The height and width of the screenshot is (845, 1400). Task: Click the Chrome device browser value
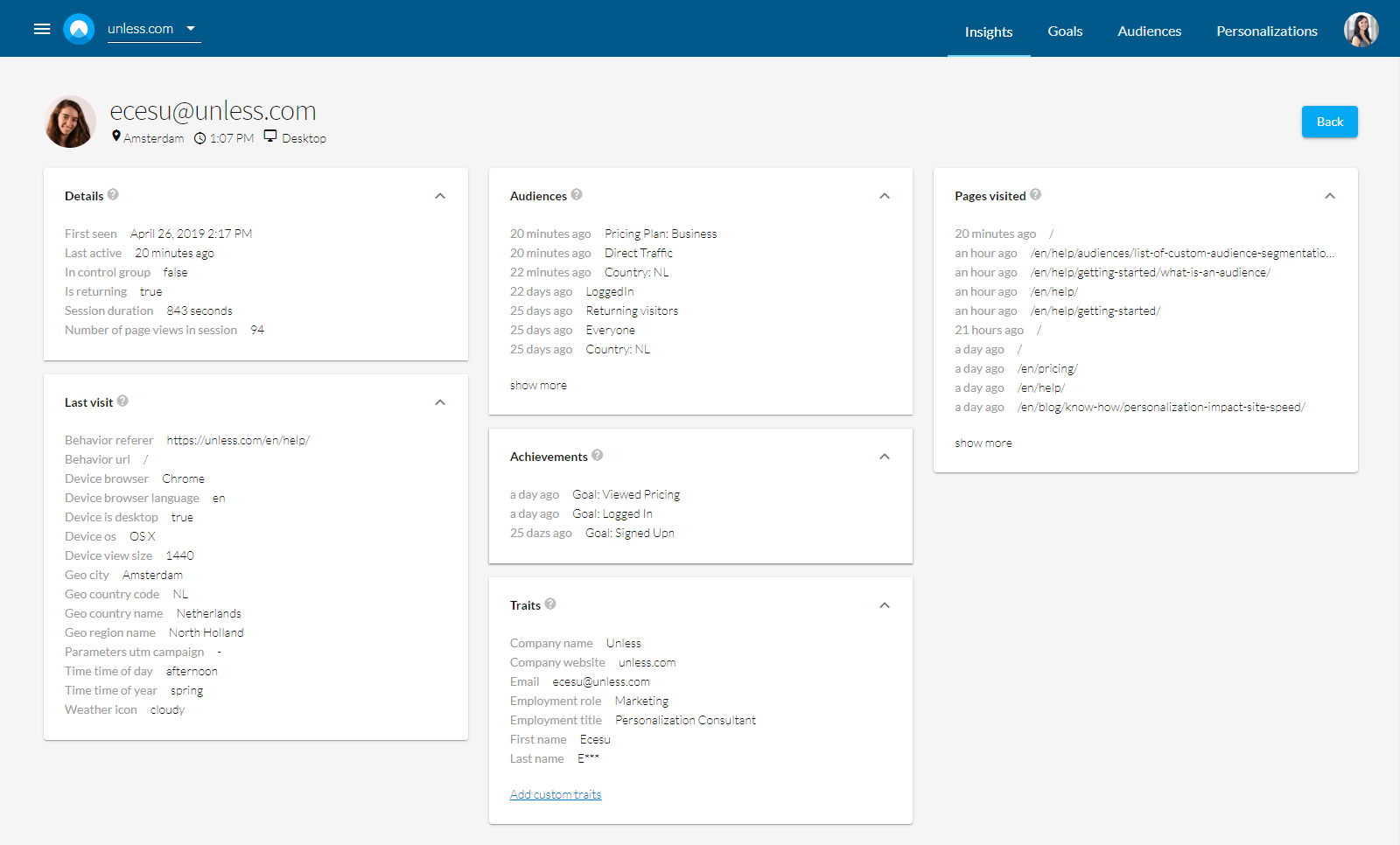coord(183,478)
